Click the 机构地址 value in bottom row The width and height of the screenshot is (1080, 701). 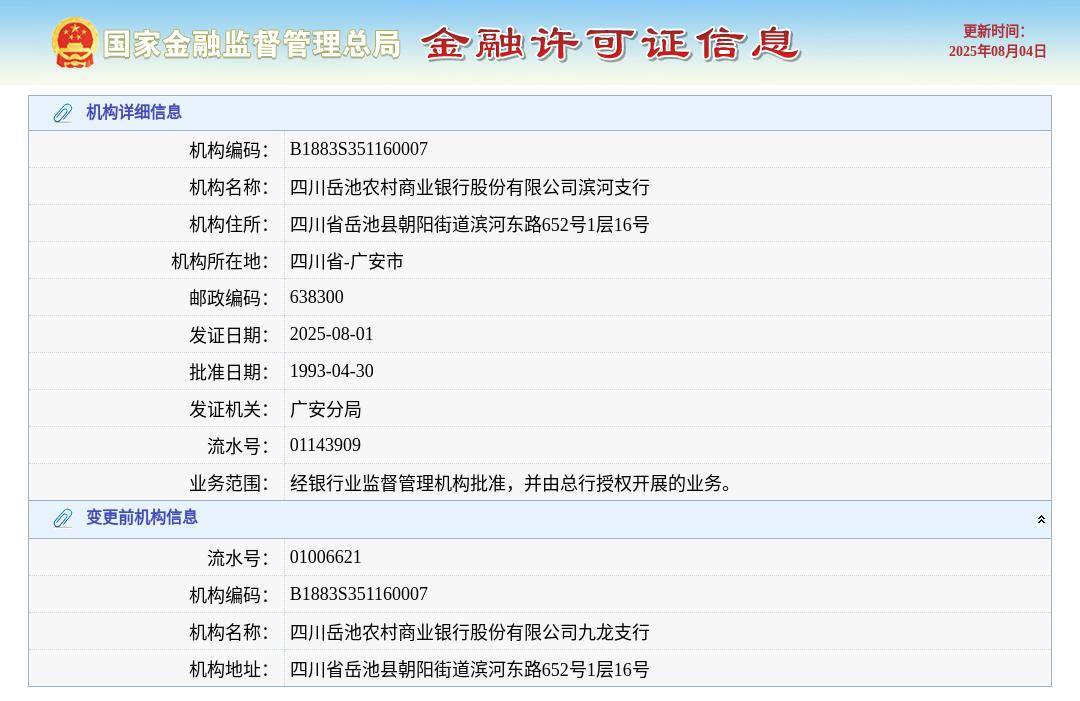click(x=470, y=669)
